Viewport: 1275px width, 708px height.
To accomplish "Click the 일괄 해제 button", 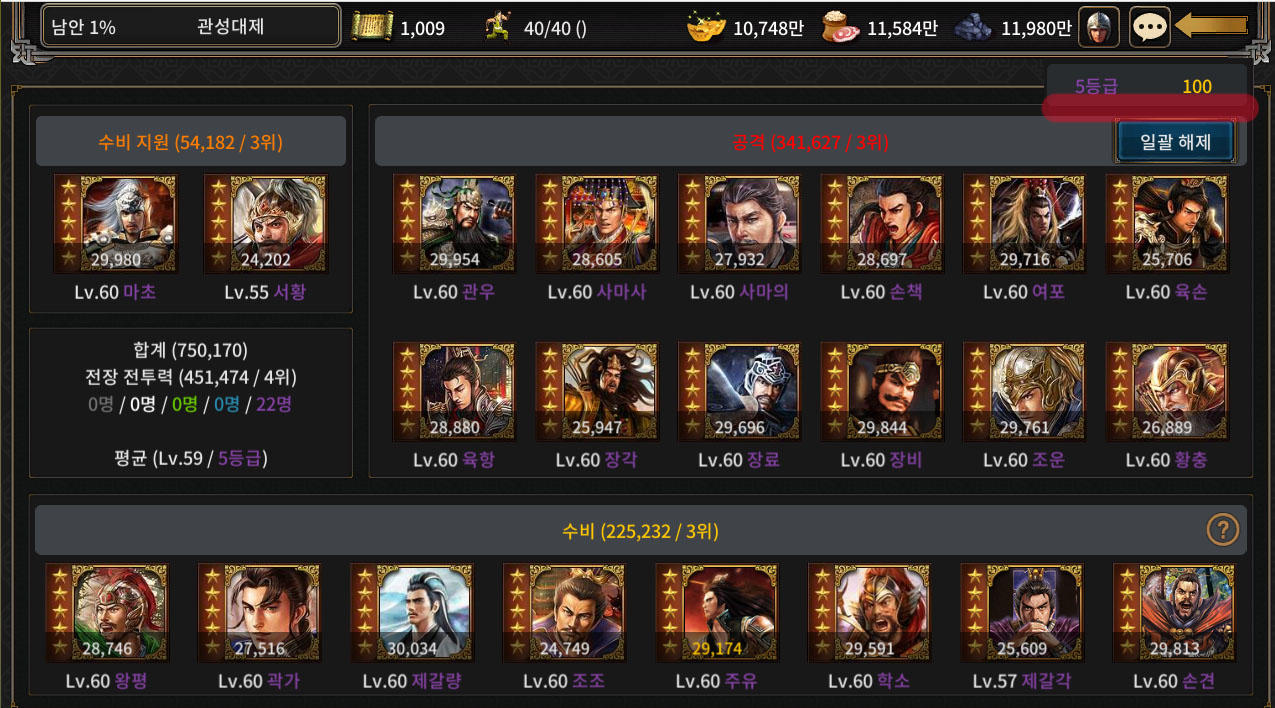I will 1175,142.
